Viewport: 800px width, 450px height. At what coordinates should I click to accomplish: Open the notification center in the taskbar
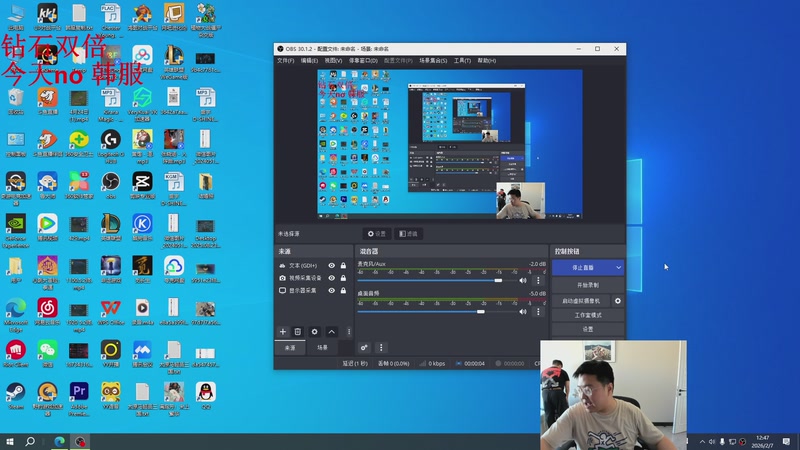(x=786, y=441)
